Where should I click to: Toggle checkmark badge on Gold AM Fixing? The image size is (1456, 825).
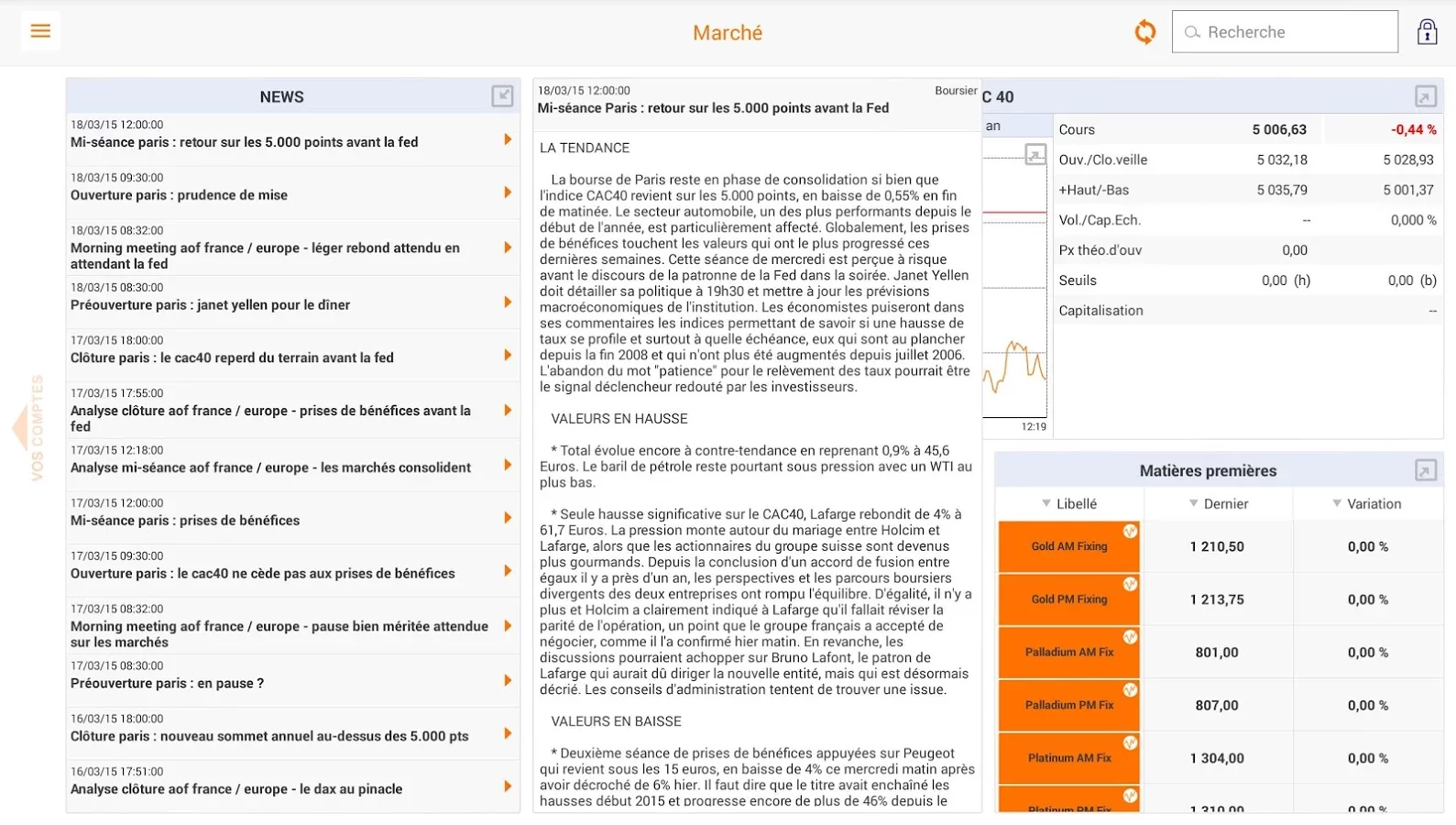point(1130,532)
